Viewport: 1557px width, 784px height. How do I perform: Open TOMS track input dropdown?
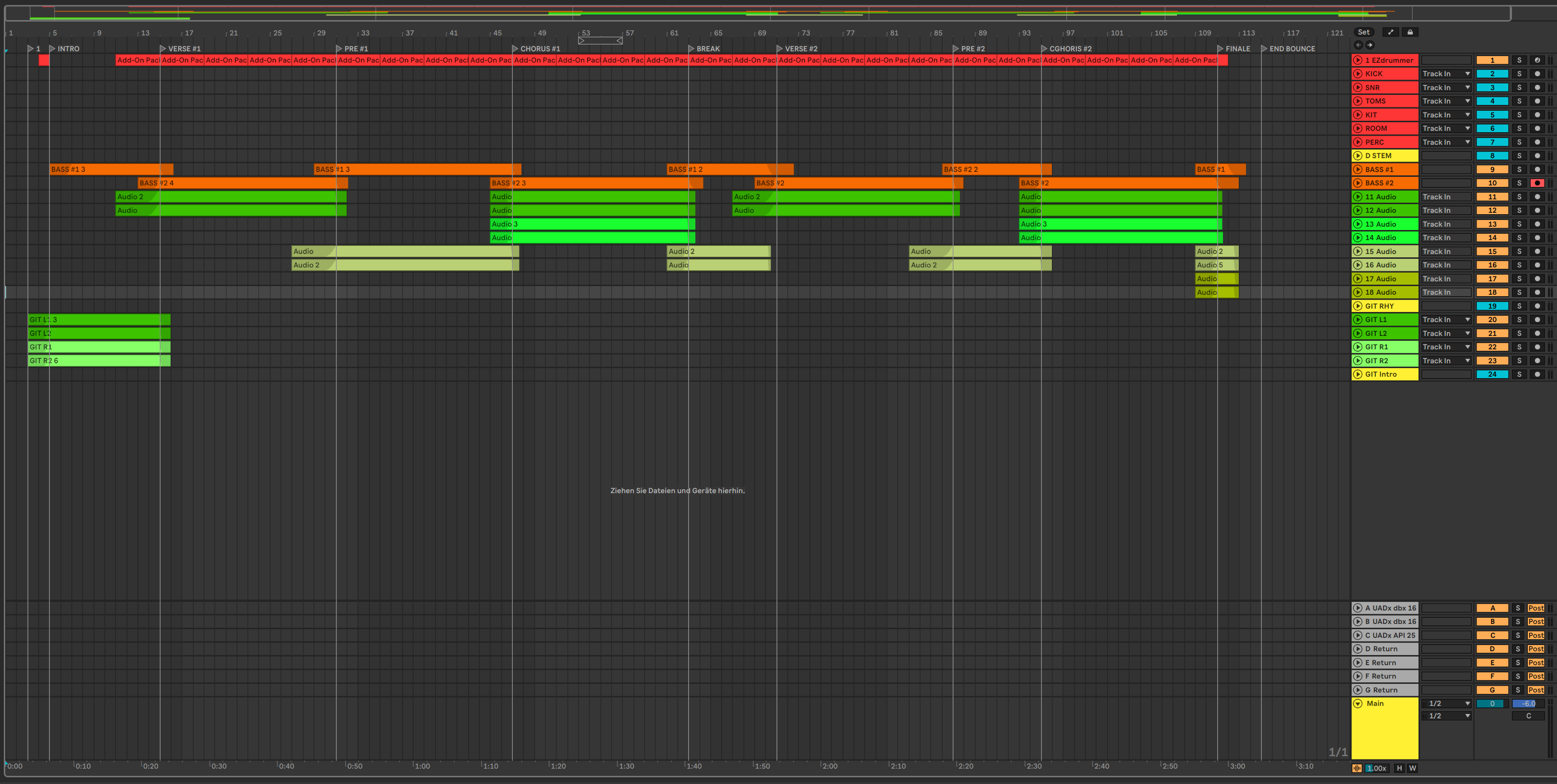point(1446,102)
